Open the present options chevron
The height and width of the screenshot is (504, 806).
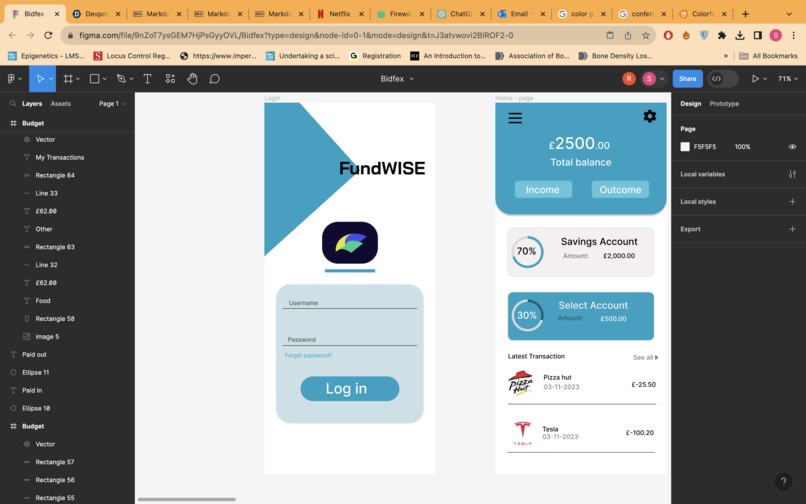coord(765,79)
